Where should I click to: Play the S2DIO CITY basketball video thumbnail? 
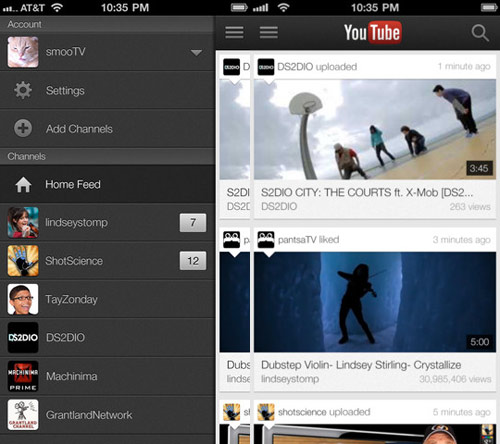[x=375, y=129]
